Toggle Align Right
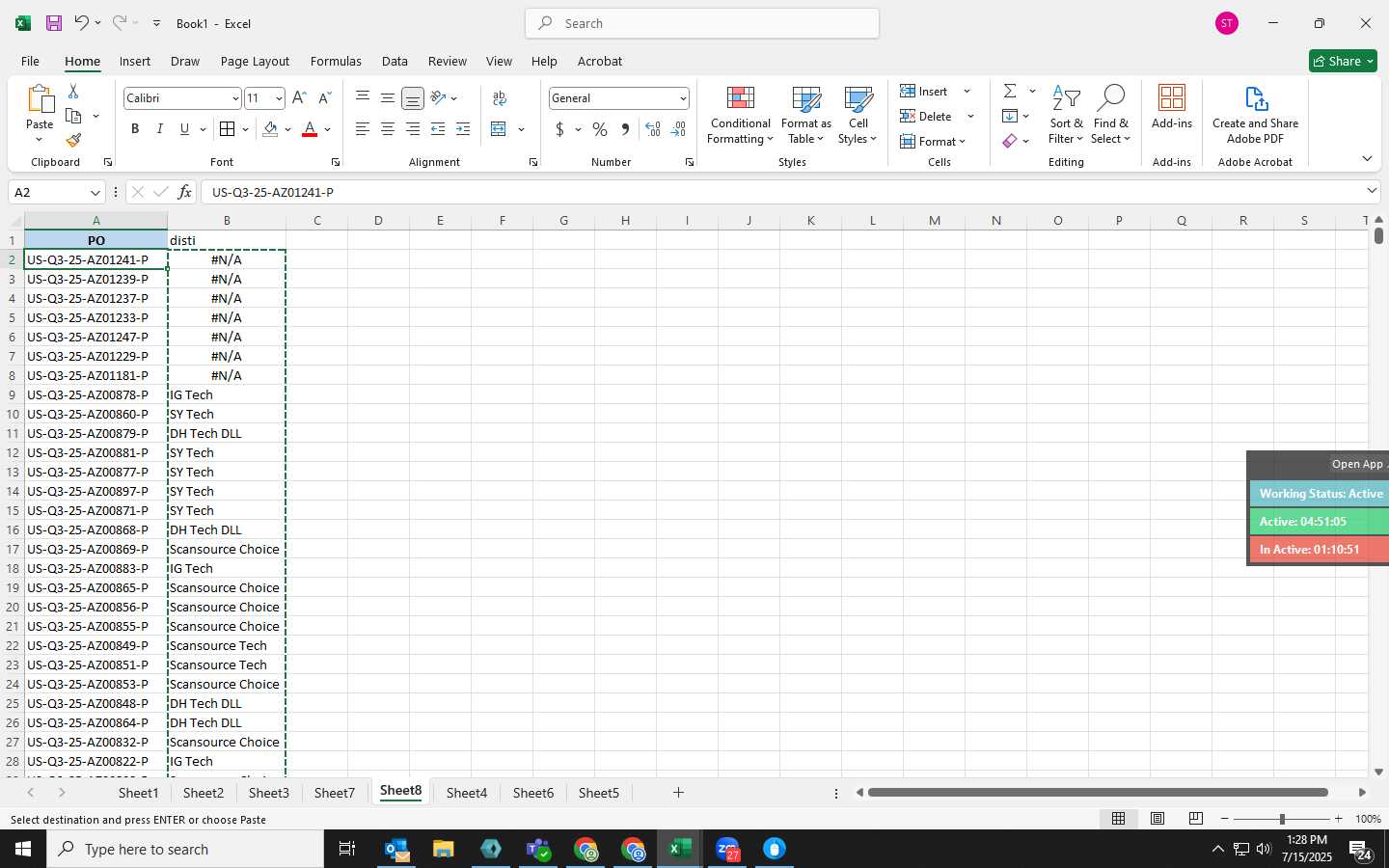Screen dimensions: 1389x868 pos(412,129)
